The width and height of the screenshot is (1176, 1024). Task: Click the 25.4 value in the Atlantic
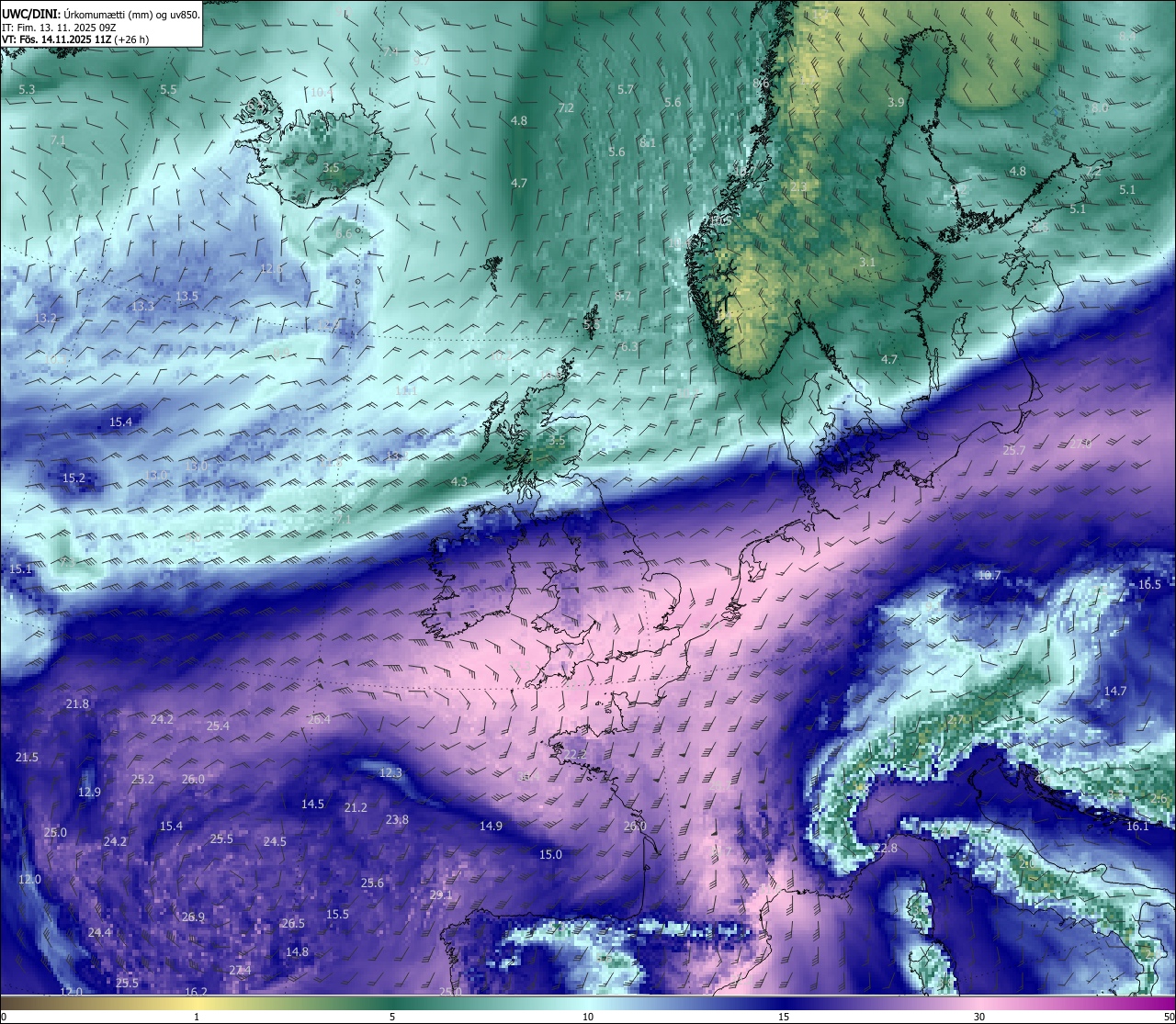[218, 726]
